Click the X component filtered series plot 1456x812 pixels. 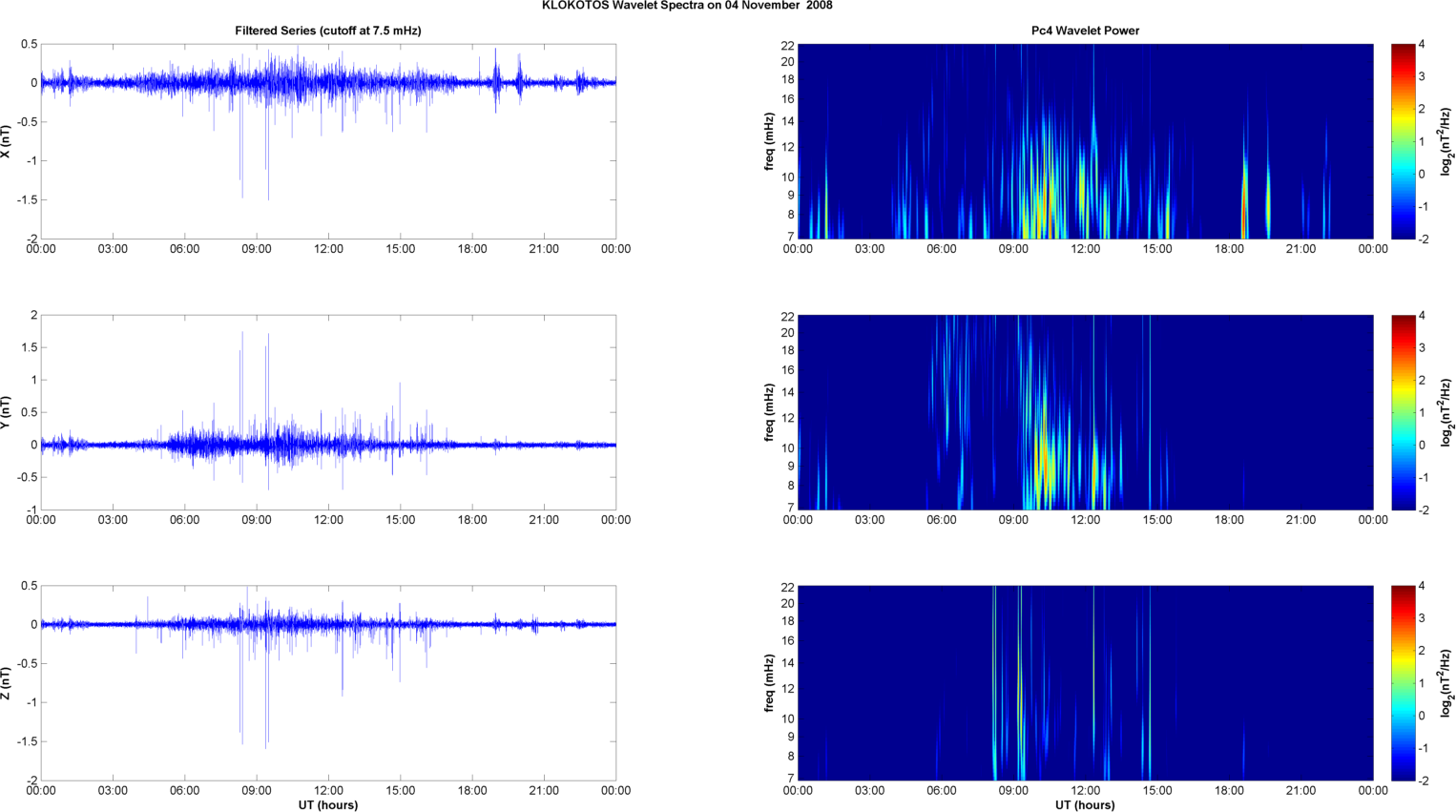click(x=328, y=141)
